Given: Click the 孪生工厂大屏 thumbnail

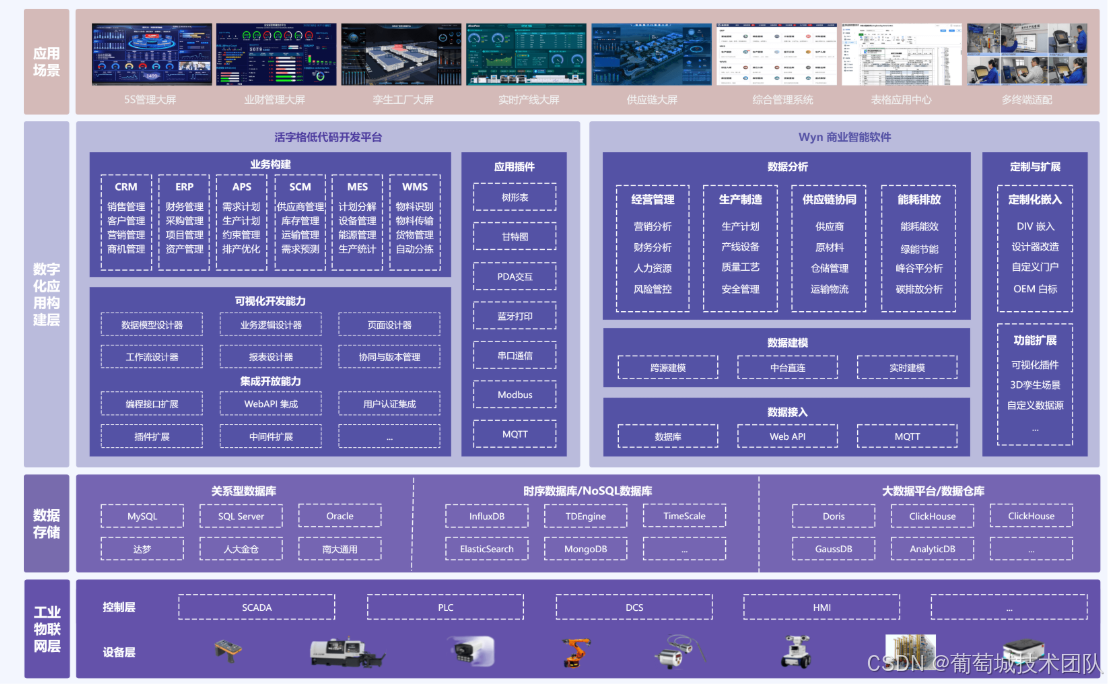Looking at the screenshot, I should click(x=401, y=54).
